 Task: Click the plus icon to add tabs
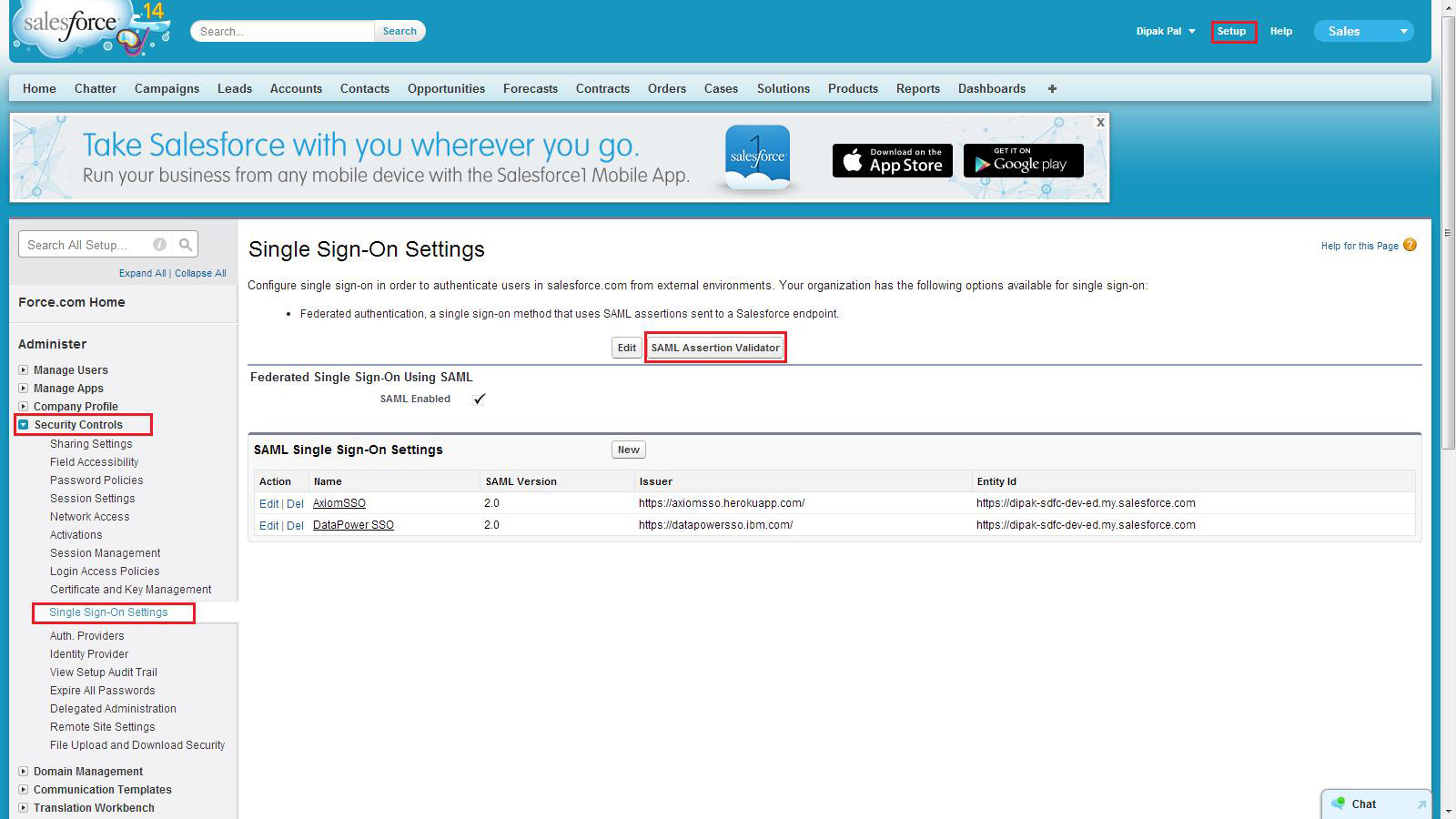point(1052,88)
